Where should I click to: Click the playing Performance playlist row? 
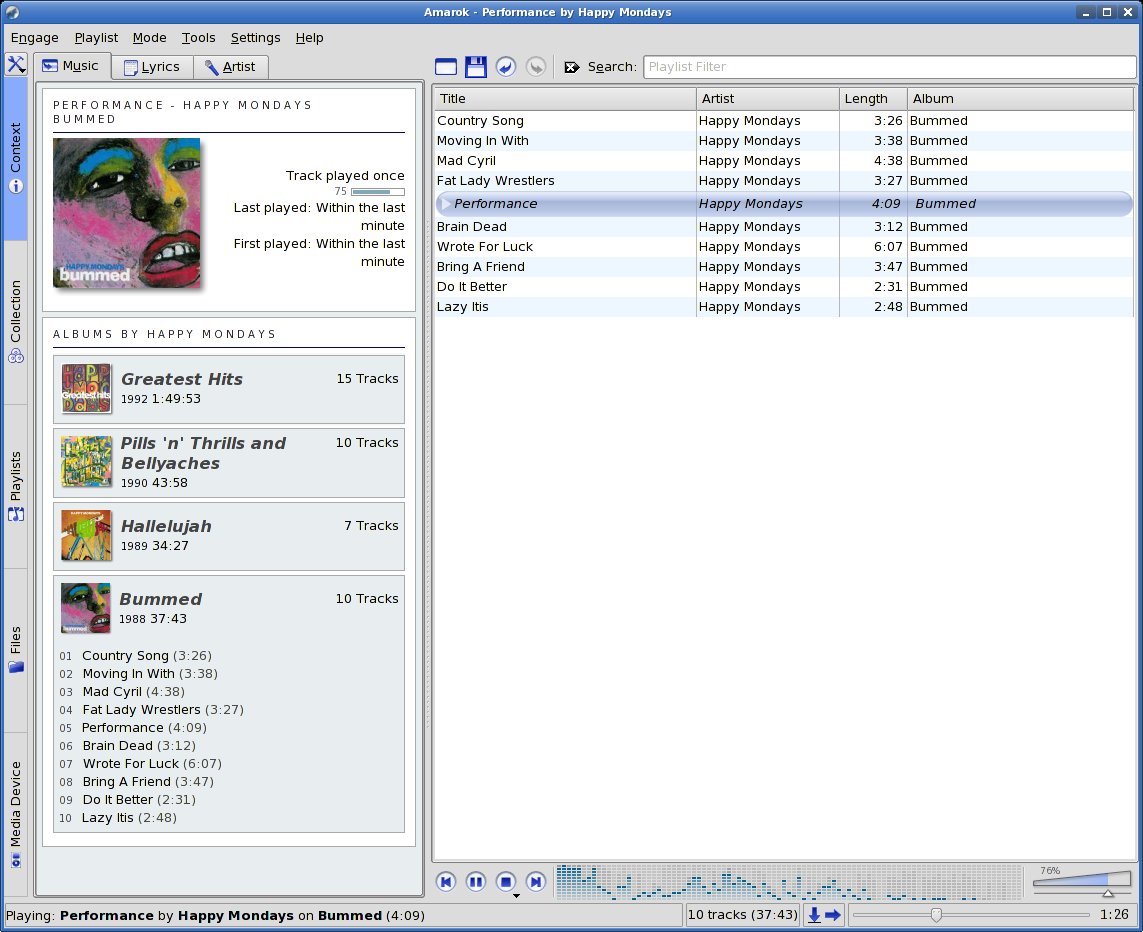click(x=784, y=204)
